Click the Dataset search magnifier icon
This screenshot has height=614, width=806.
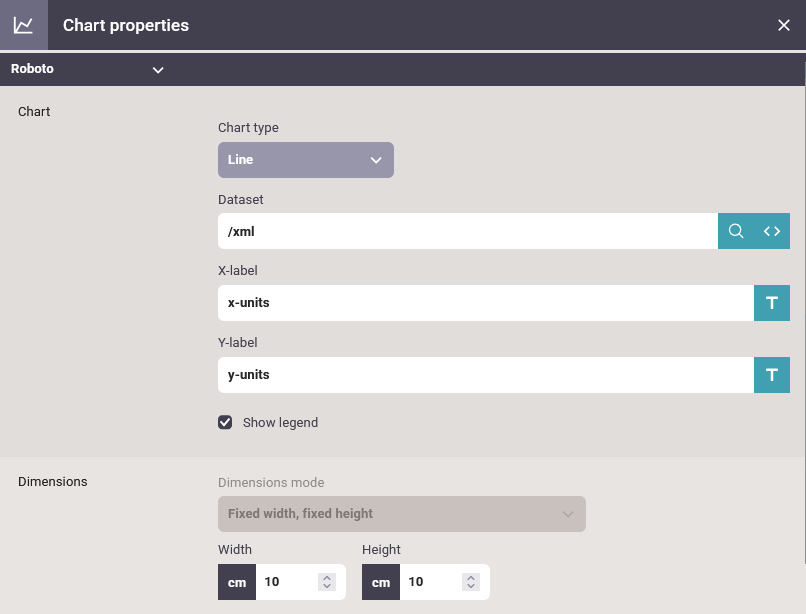(x=736, y=231)
